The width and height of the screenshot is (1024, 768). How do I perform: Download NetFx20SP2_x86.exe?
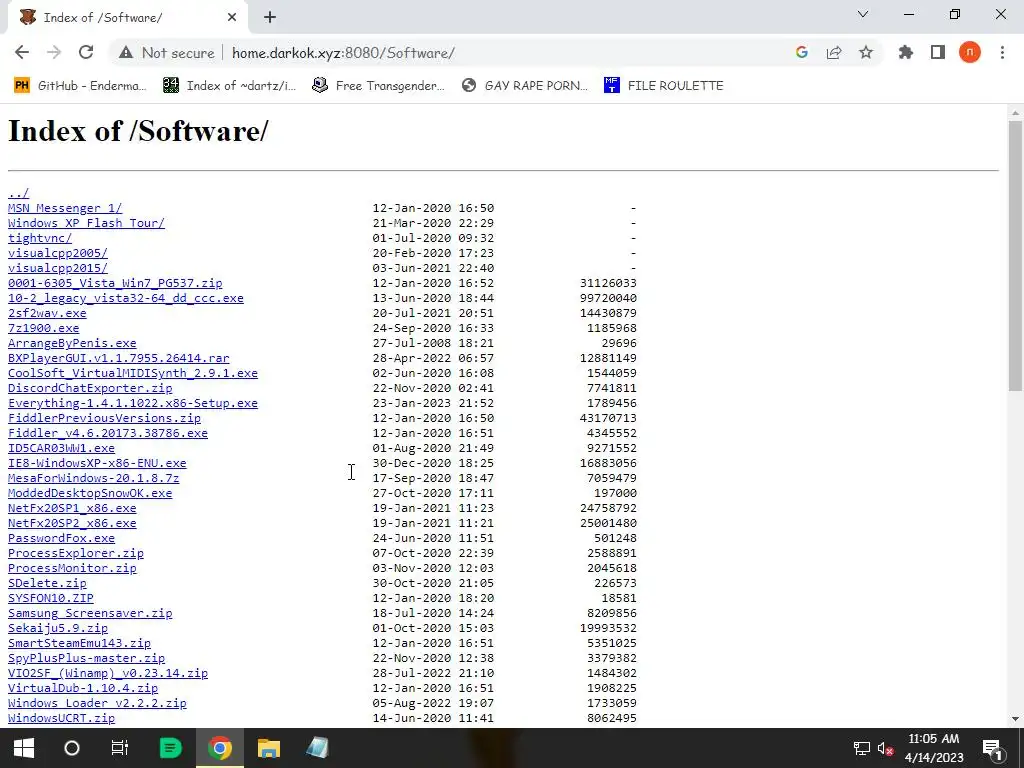tap(72, 524)
